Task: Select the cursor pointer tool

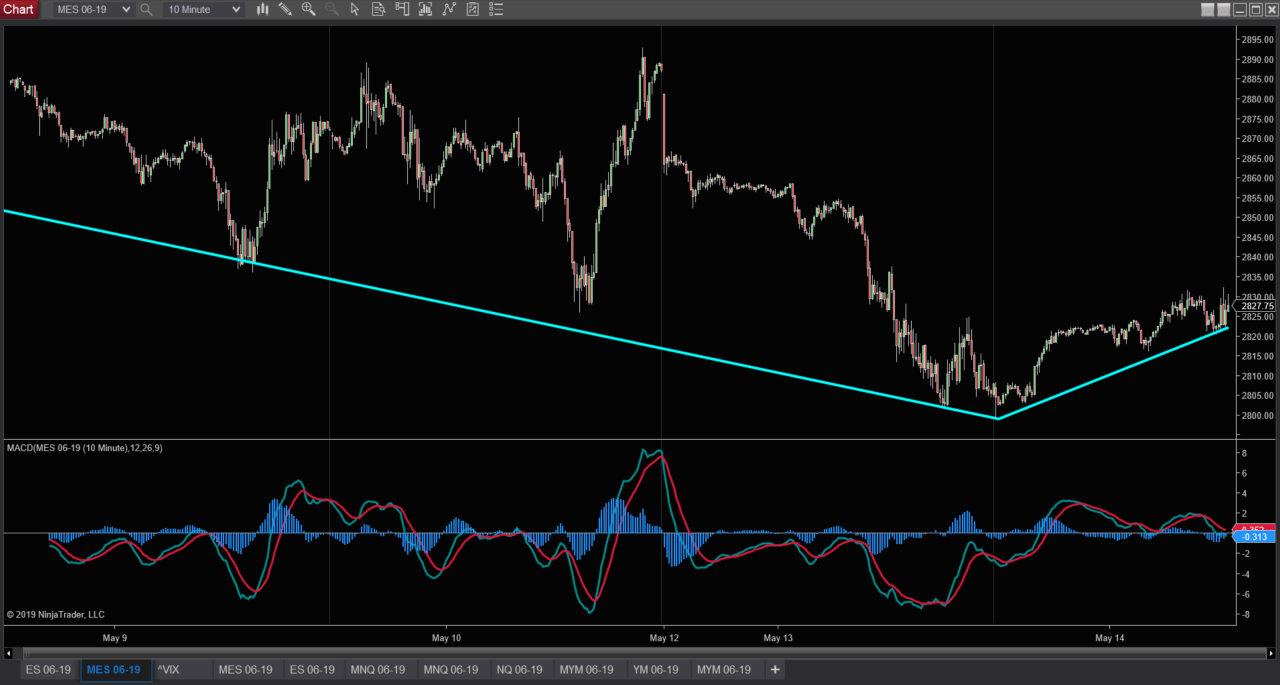Action: (x=355, y=9)
